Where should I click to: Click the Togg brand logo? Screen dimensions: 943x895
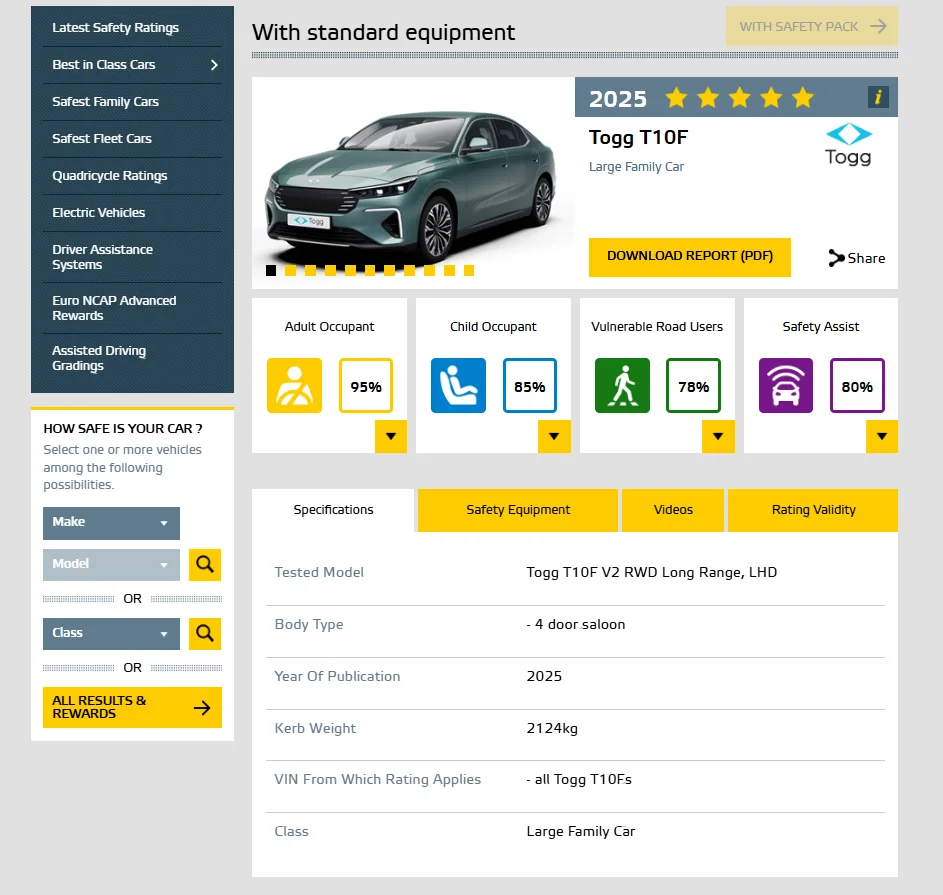tap(848, 144)
